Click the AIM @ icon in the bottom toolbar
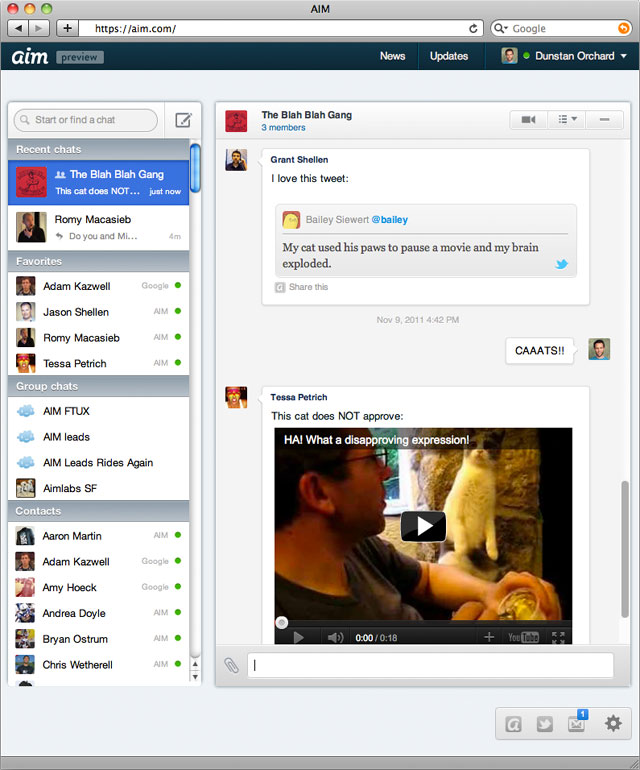The width and height of the screenshot is (640, 770). [513, 725]
